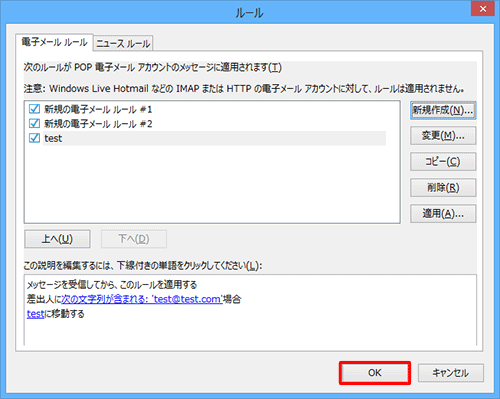Close the ルール dialog window

click(483, 9)
